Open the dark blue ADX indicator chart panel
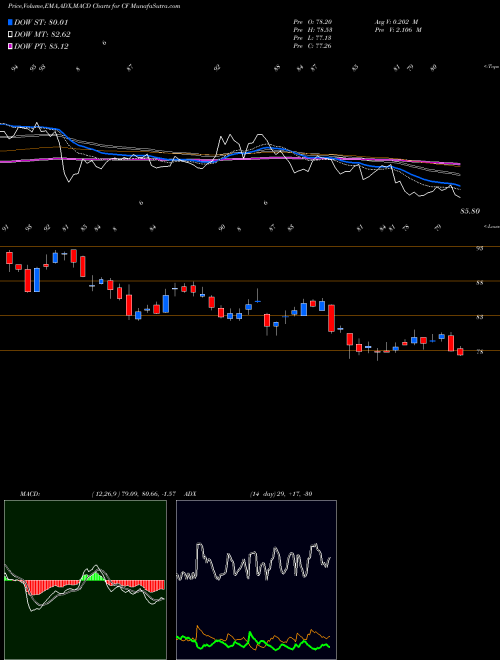 (256, 580)
